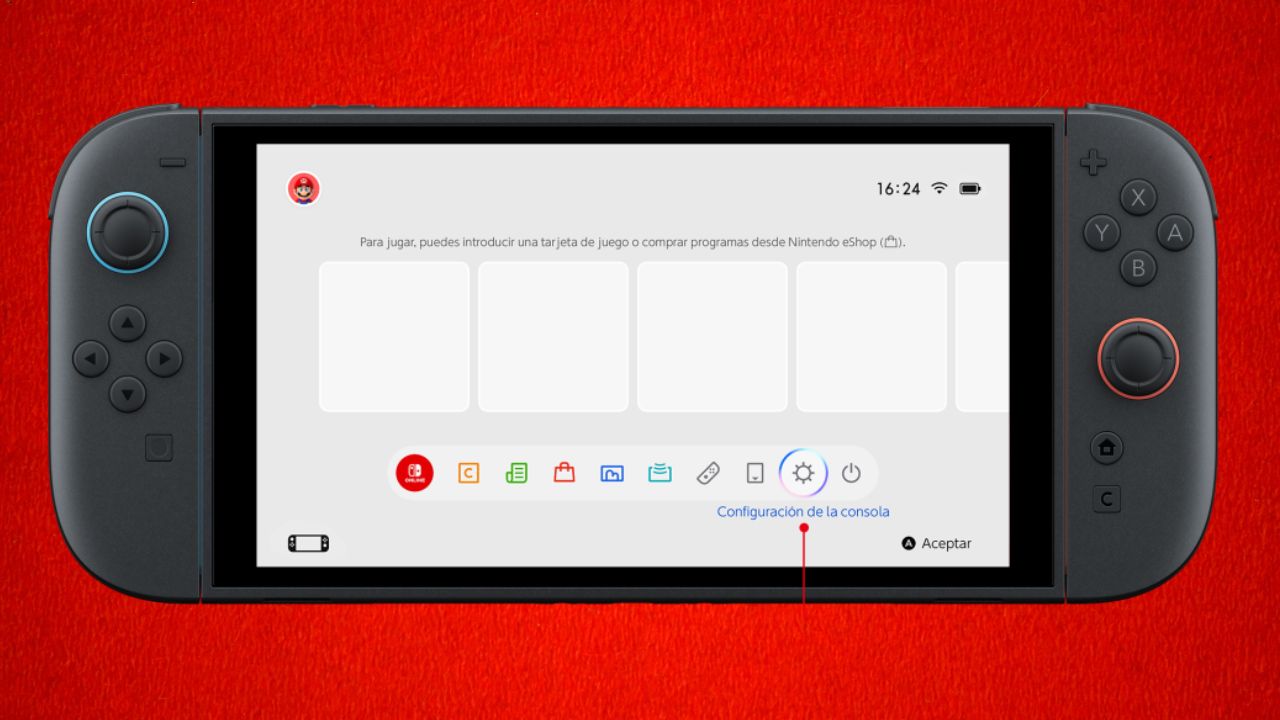This screenshot has width=1280, height=720.
Task: Click the Aceptar confirmation label
Action: [946, 544]
